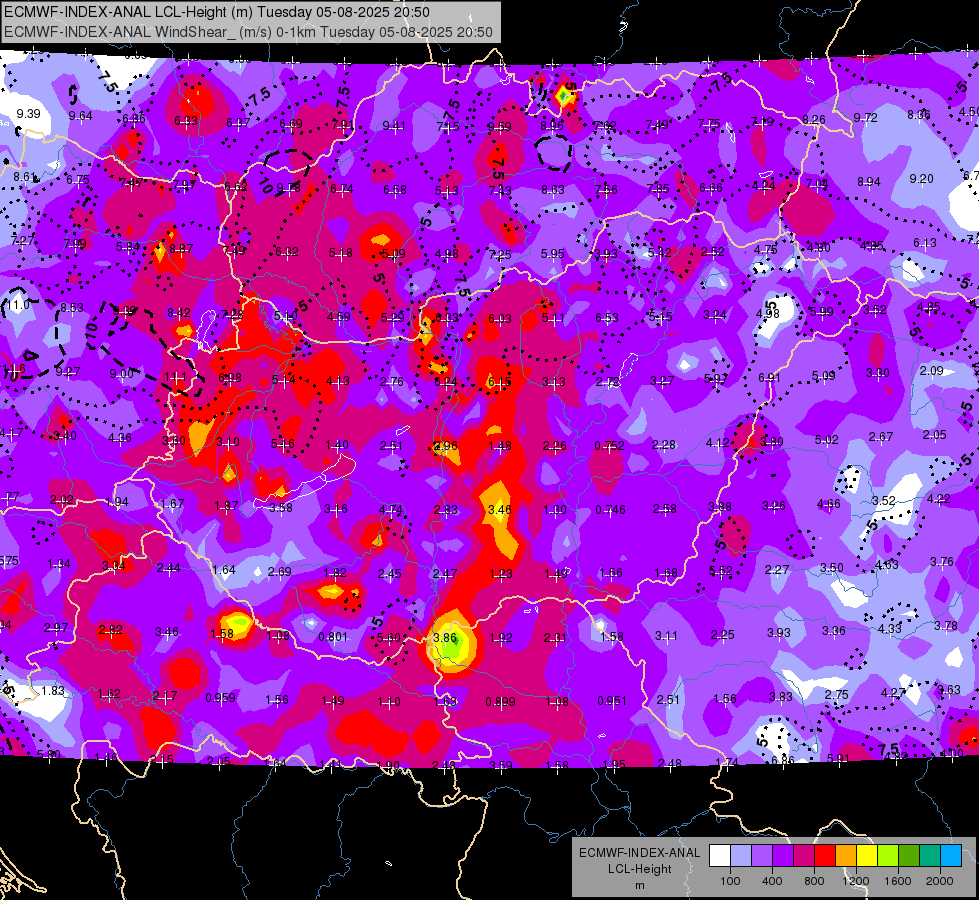Click the 0.752 wind shear value

[609, 445]
